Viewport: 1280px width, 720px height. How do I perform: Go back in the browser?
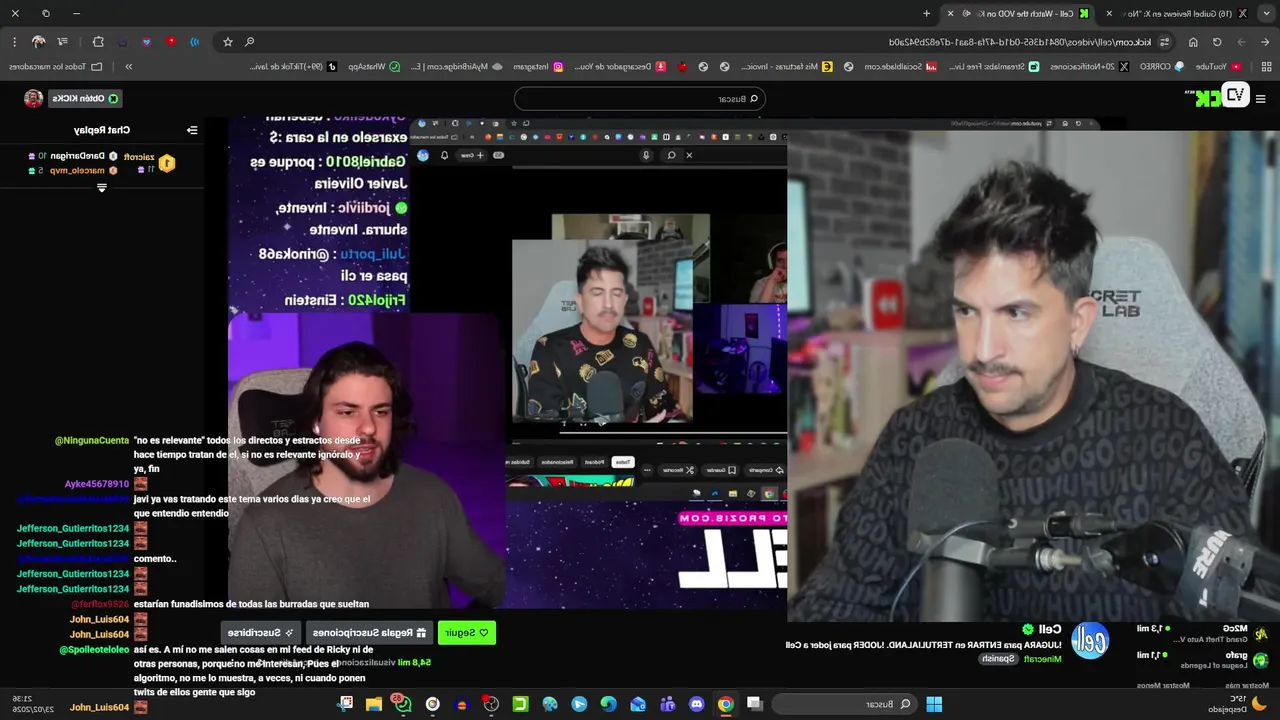(1264, 42)
